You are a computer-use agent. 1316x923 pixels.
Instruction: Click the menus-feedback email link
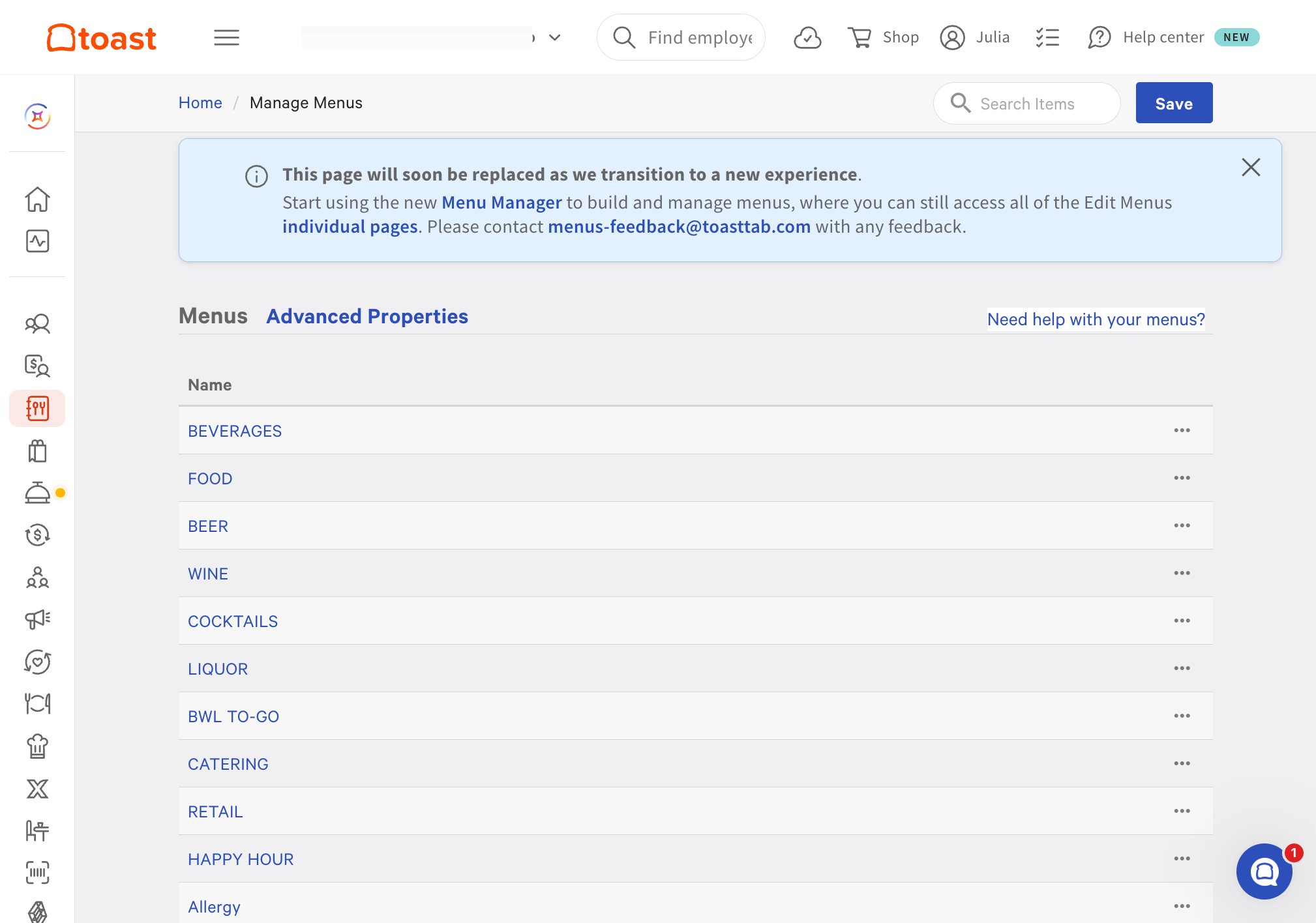click(x=679, y=227)
